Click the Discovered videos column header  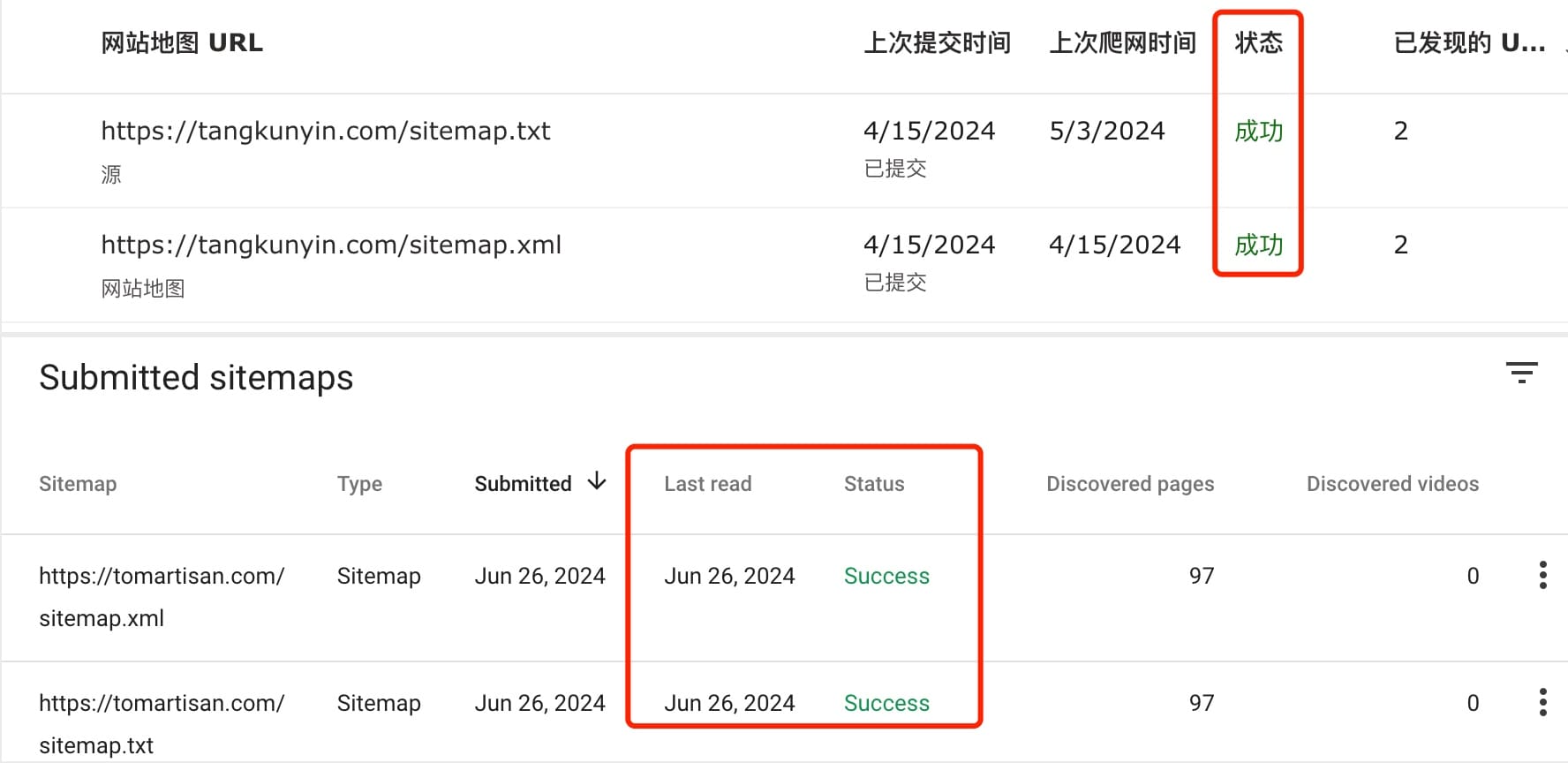pos(1392,484)
